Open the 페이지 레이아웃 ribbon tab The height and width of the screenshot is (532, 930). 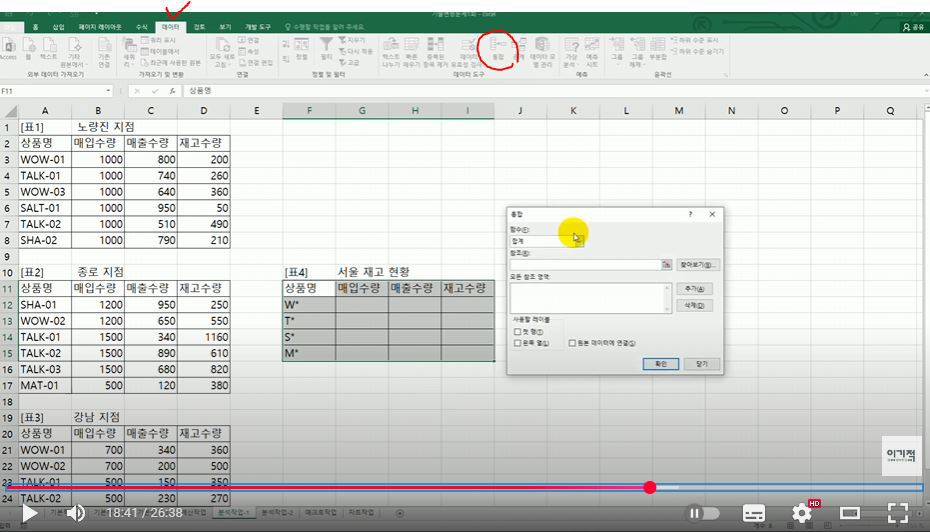click(x=100, y=27)
